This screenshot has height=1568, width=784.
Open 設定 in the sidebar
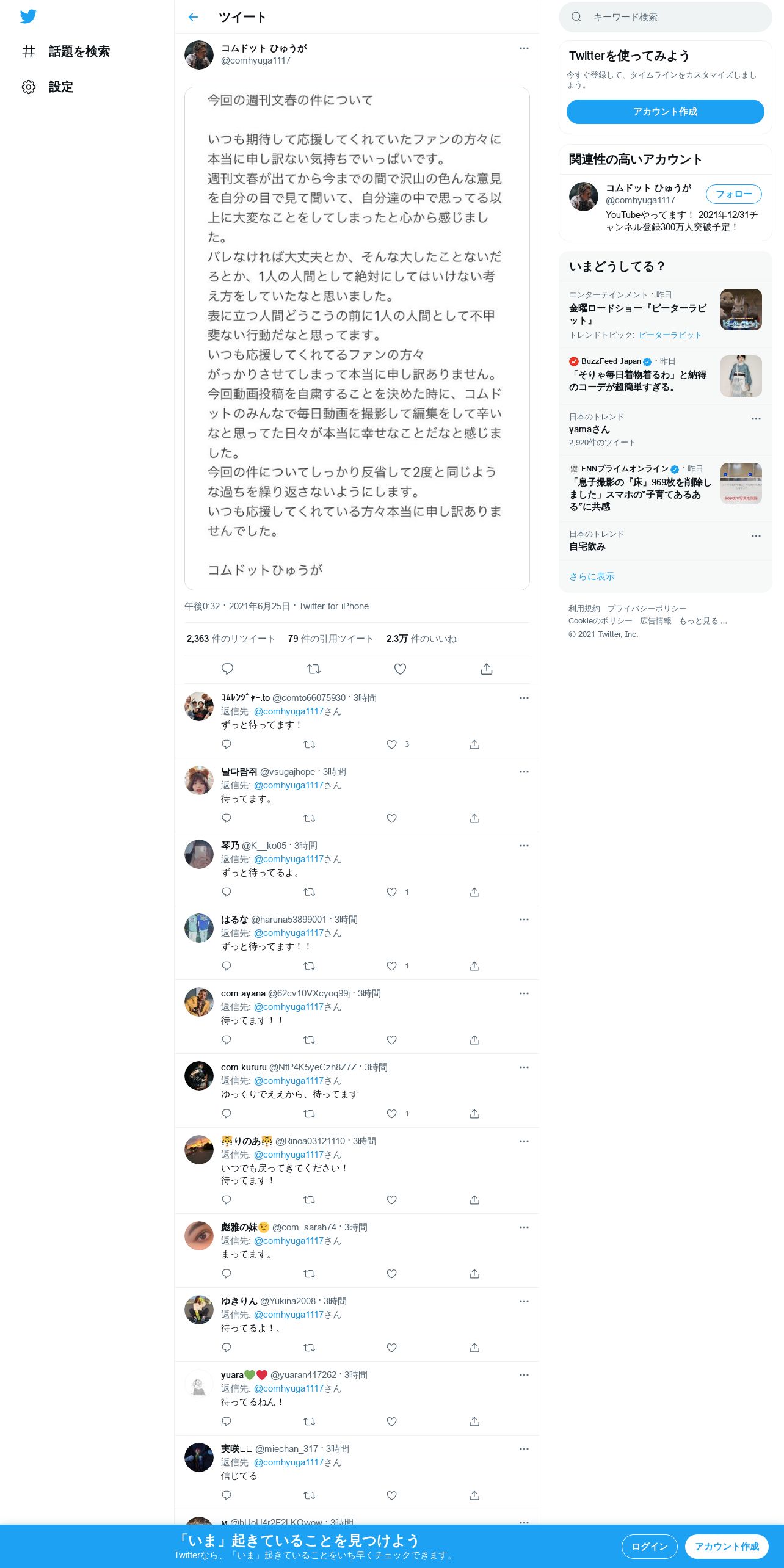[48, 87]
